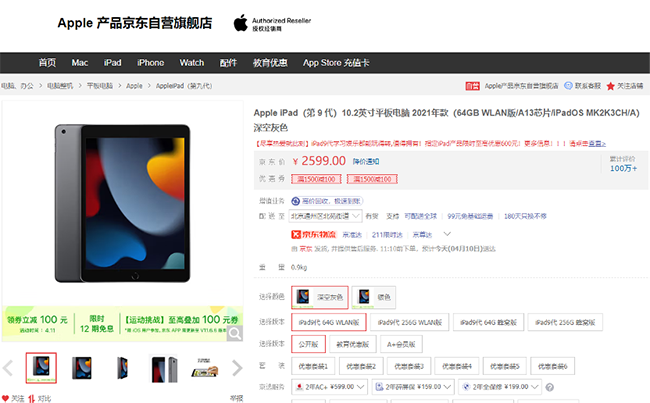The width and height of the screenshot is (650, 403).
Task: Click second 满1500减100 coupon
Action: [x=372, y=179]
